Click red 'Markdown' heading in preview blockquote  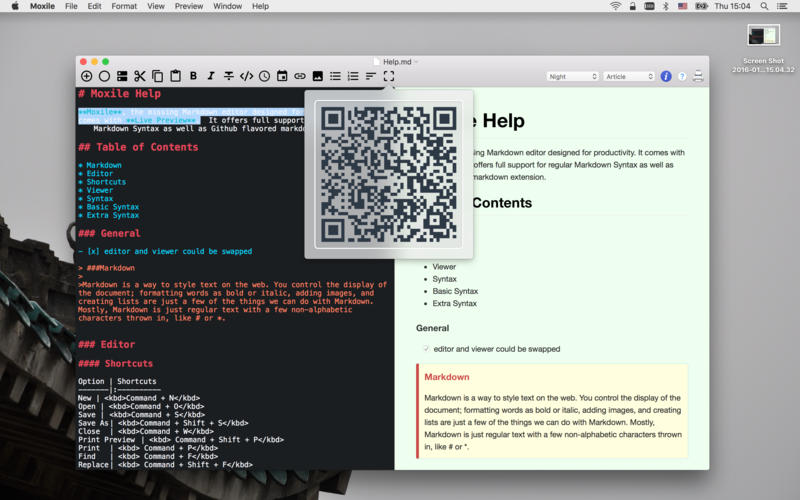tap(447, 377)
